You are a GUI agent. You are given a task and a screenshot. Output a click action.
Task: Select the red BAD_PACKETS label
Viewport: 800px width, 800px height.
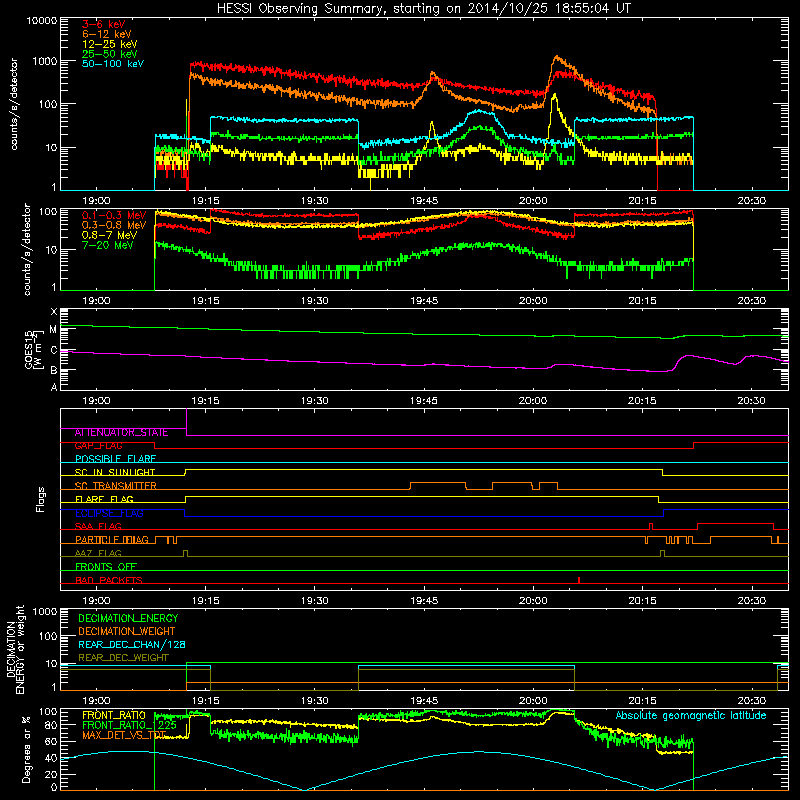pyautogui.click(x=109, y=581)
